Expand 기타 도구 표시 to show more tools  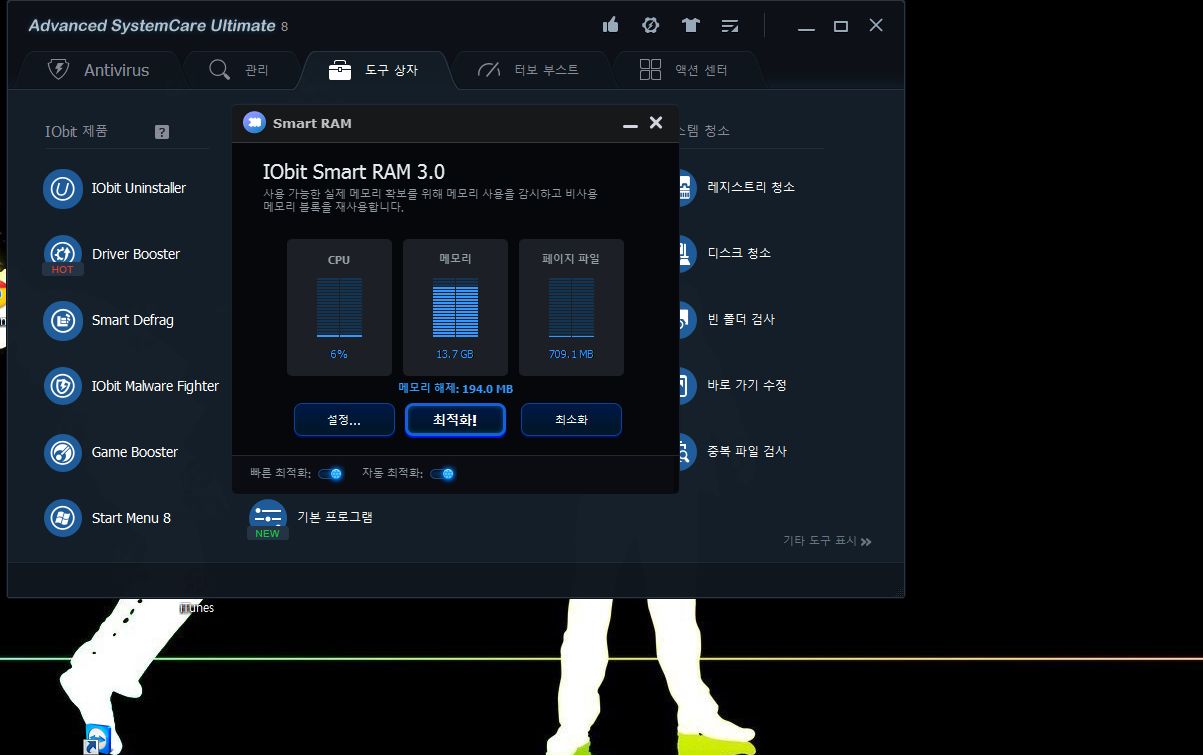pos(827,541)
